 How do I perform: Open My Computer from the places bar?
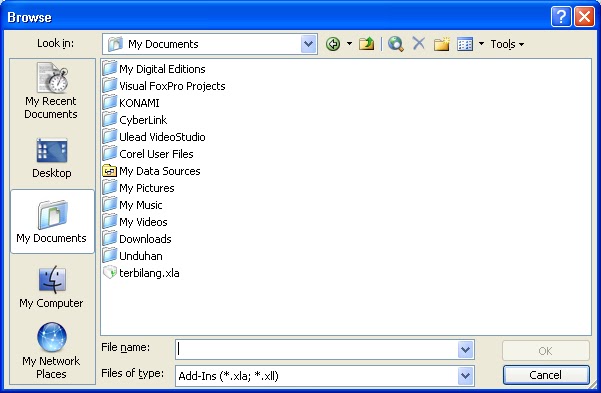[x=51, y=286]
